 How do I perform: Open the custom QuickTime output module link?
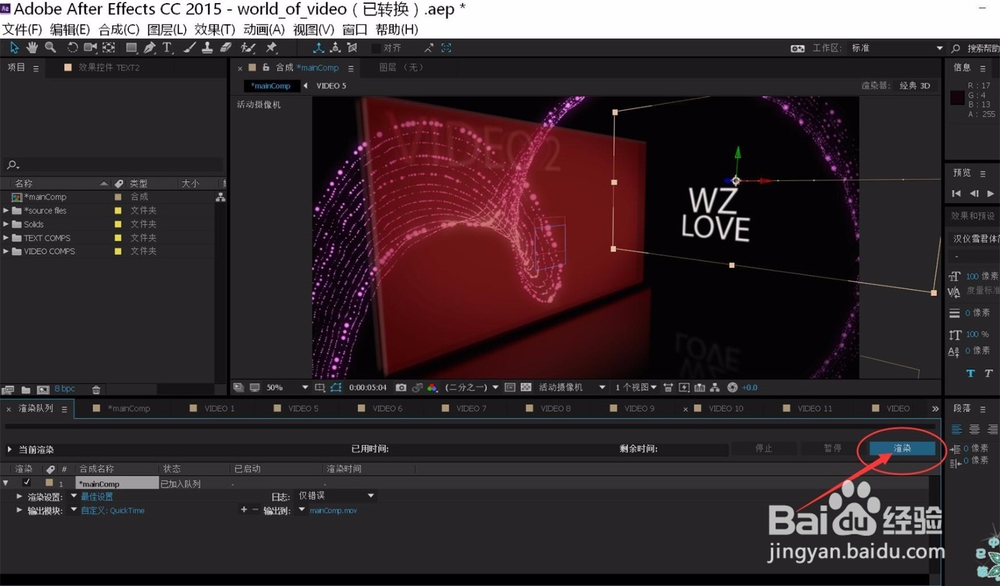[113, 510]
